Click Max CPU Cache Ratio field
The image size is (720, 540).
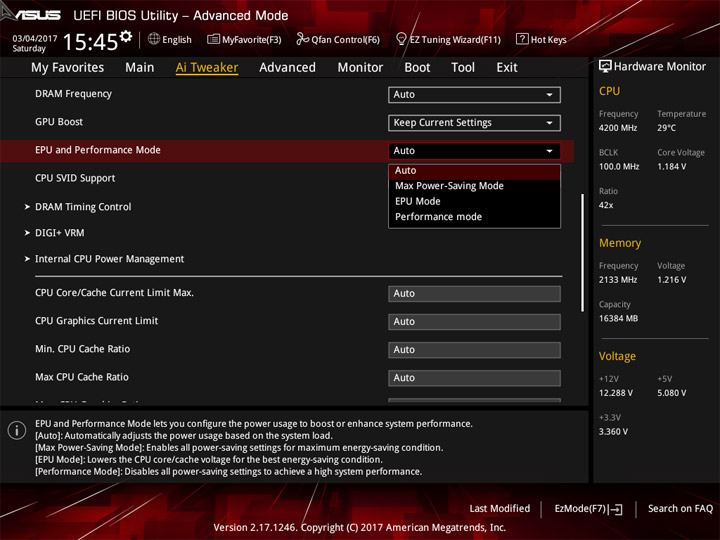pos(474,377)
